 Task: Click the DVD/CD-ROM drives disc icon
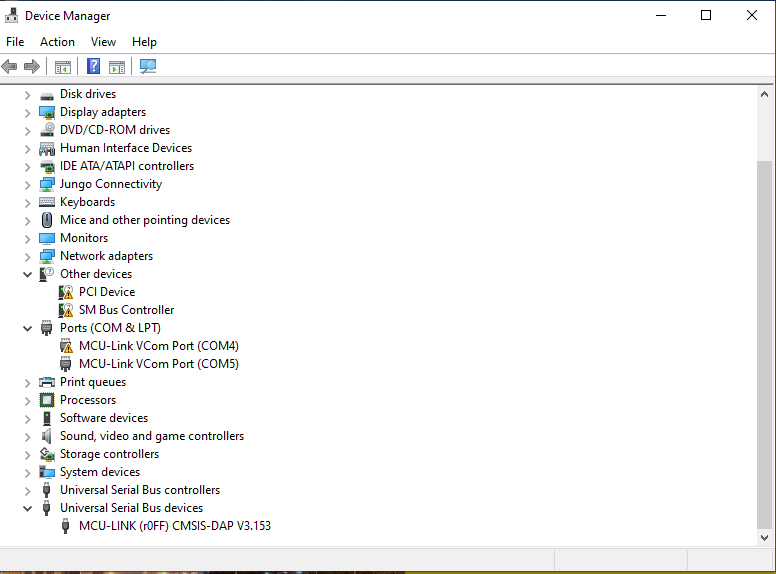coord(47,130)
